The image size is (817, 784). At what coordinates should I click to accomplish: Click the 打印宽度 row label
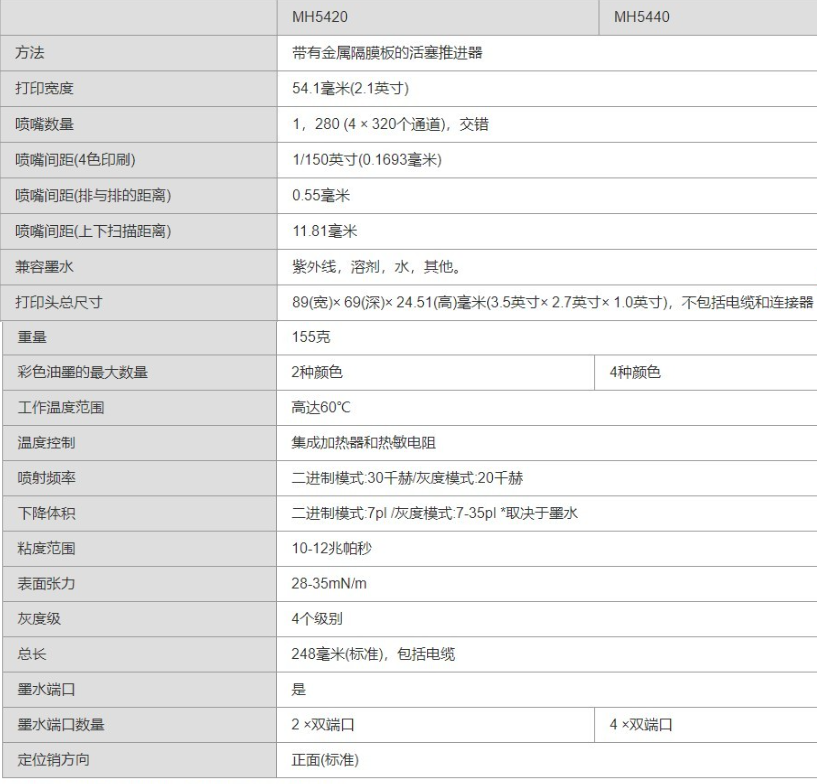44,88
